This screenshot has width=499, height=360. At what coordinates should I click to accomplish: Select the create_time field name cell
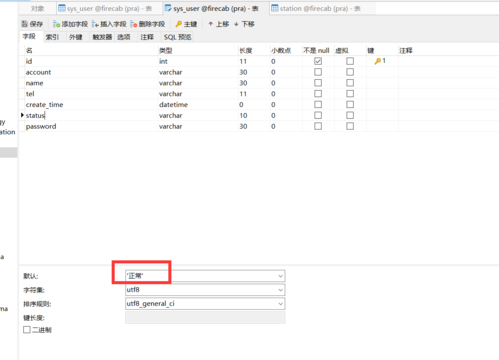92,105
